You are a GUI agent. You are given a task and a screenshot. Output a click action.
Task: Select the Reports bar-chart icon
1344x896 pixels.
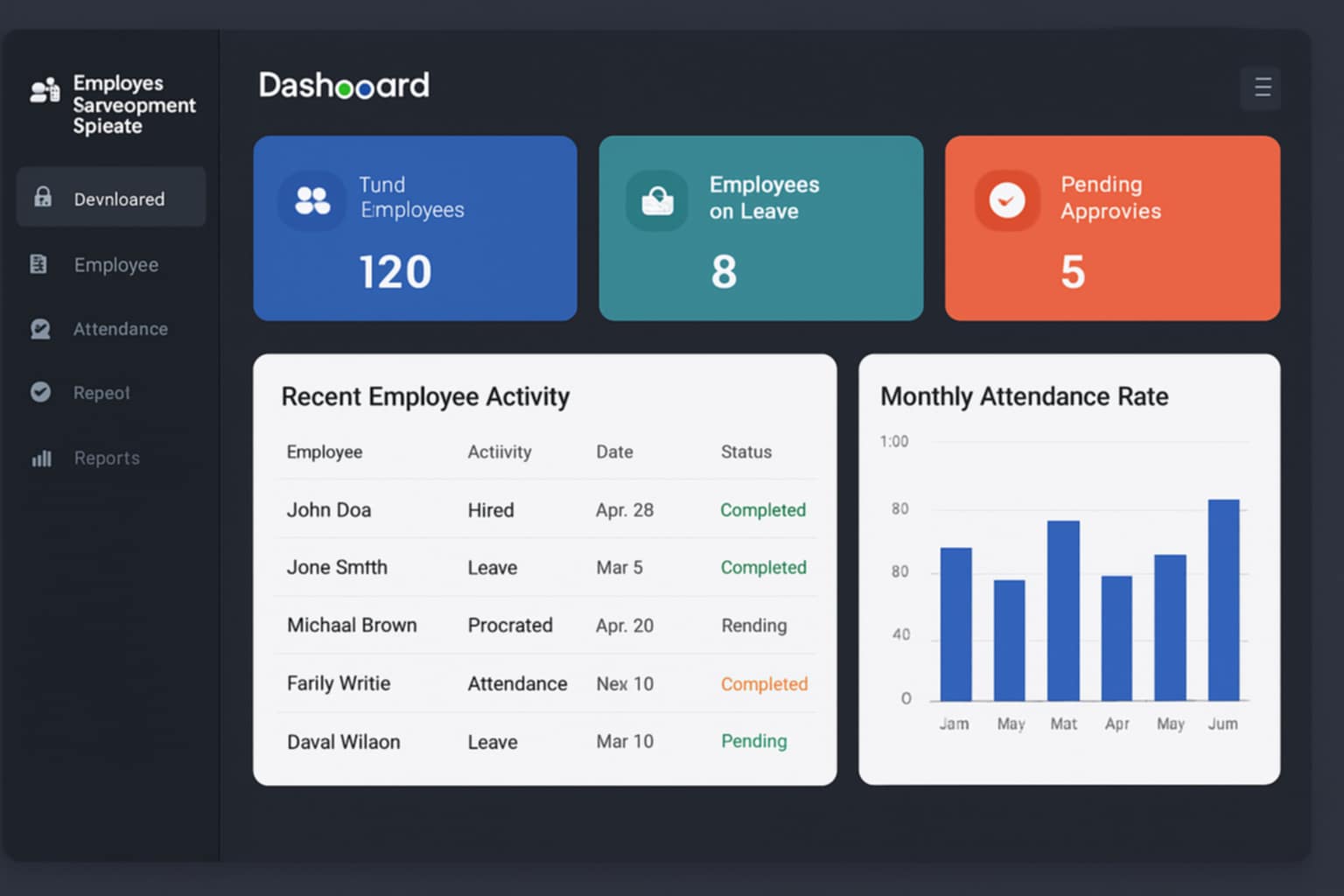click(39, 458)
